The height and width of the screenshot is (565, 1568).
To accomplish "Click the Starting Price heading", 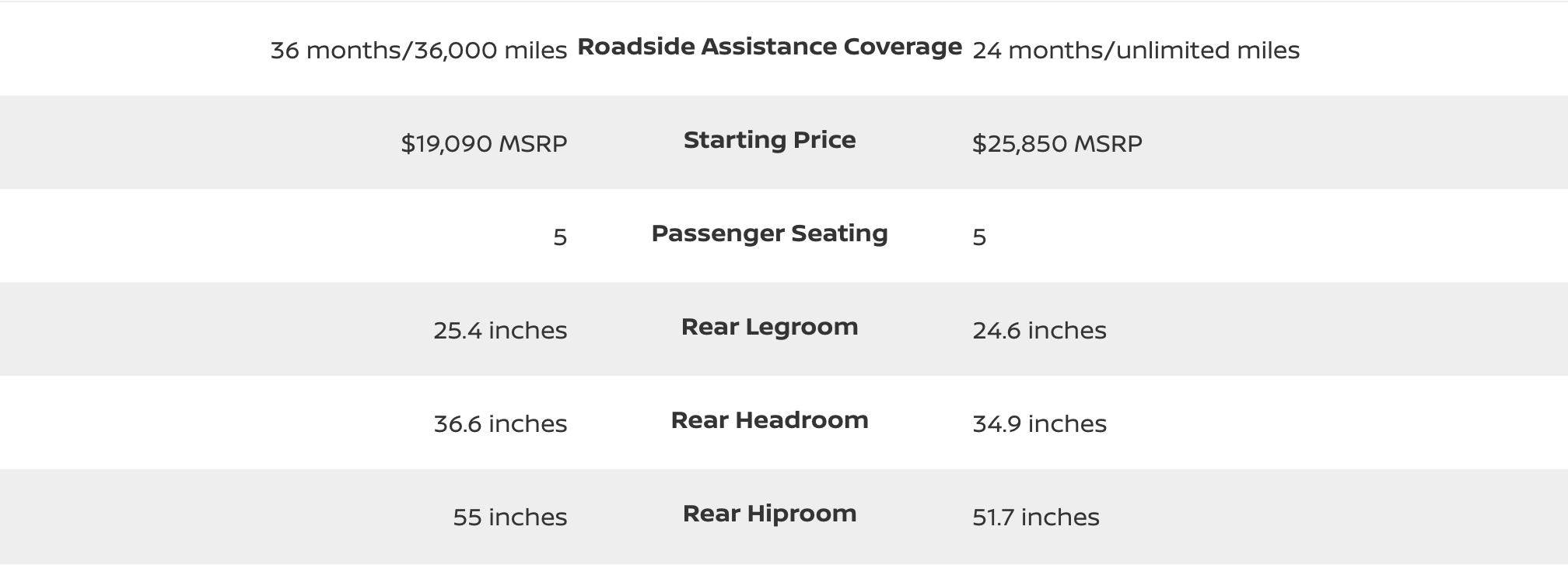I will (x=769, y=140).
